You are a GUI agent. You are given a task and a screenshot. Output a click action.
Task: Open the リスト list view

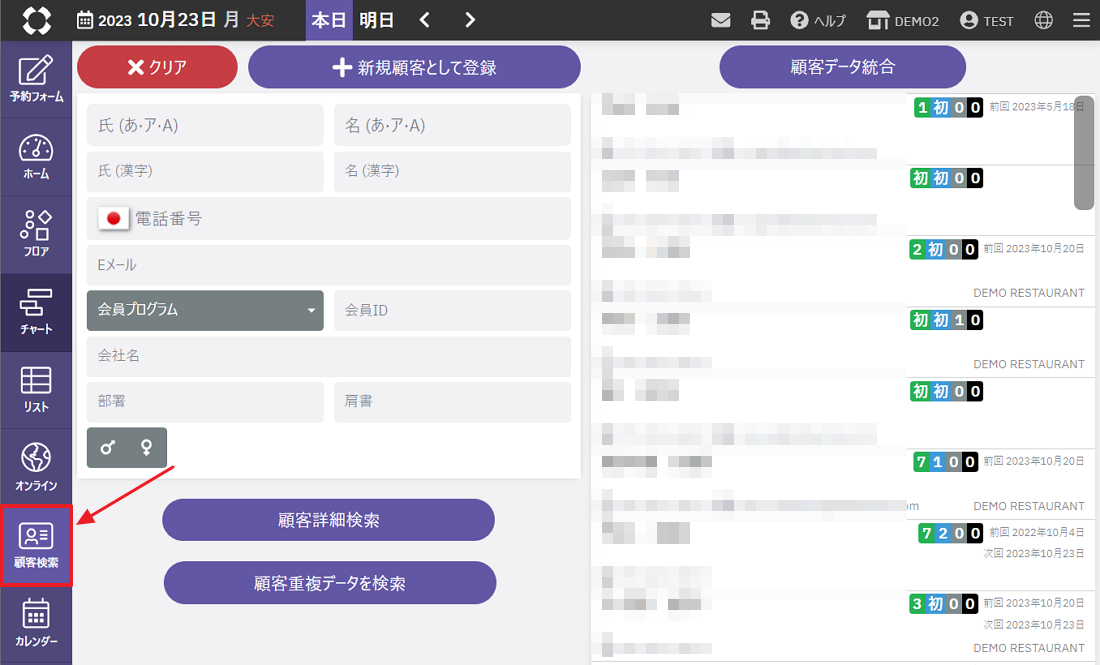click(36, 389)
